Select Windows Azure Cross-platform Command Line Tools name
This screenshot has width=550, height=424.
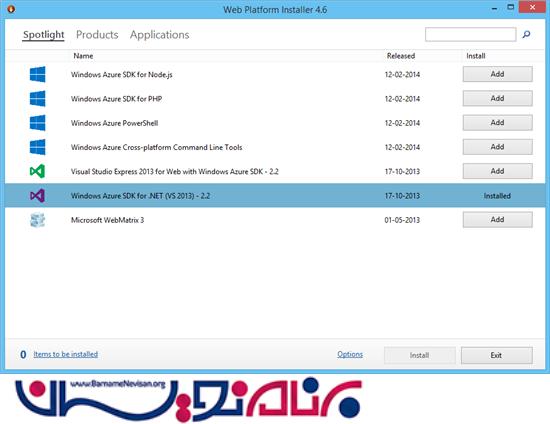[x=156, y=147]
